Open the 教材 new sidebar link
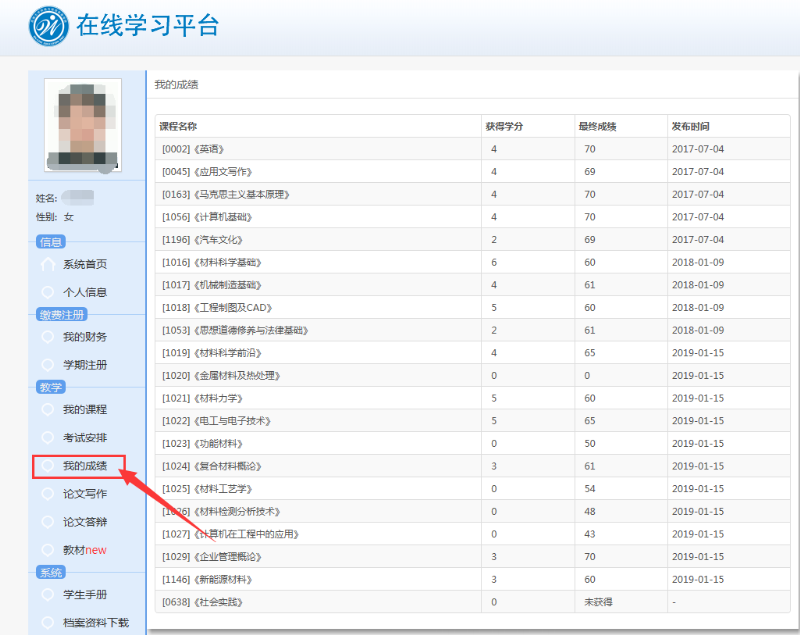Screen dimensions: 800x635 pyautogui.click(x=84, y=550)
